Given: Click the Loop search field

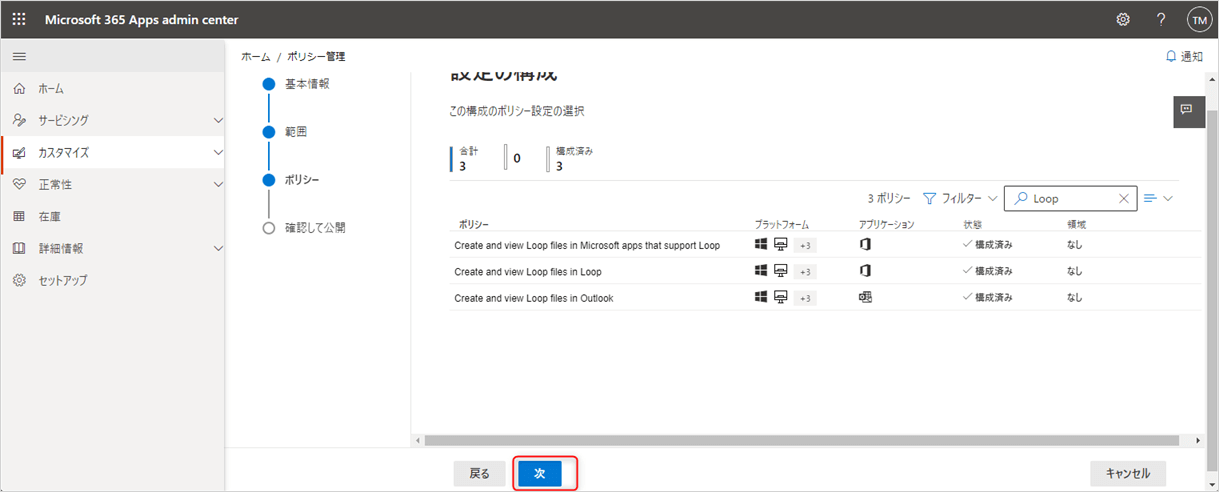Looking at the screenshot, I should 1071,199.
